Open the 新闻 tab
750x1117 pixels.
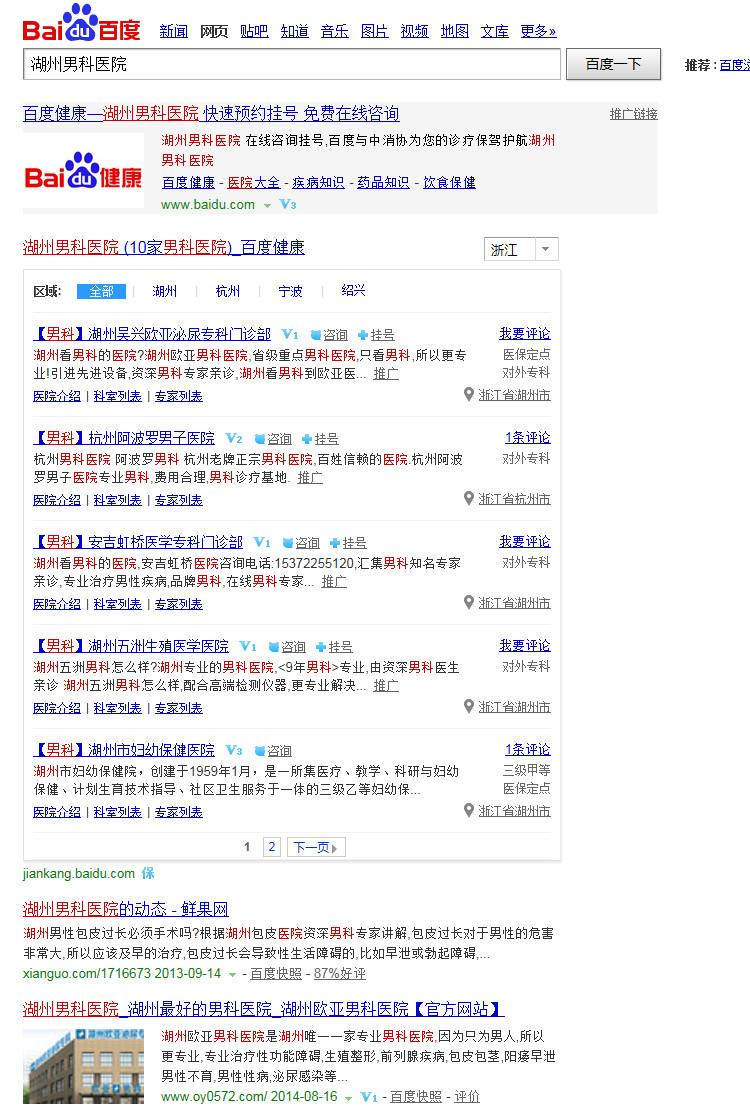[174, 31]
